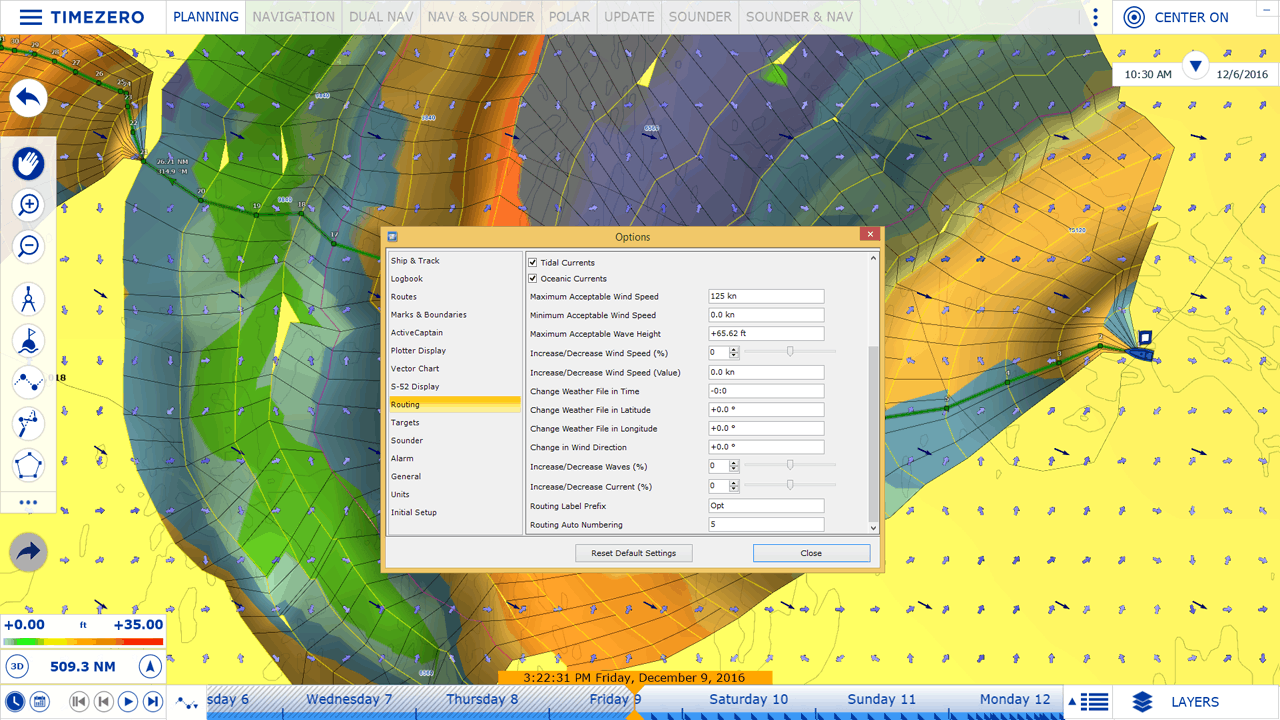Open the Plotter Display options category
Image resolution: width=1280 pixels, height=720 pixels.
click(x=418, y=351)
